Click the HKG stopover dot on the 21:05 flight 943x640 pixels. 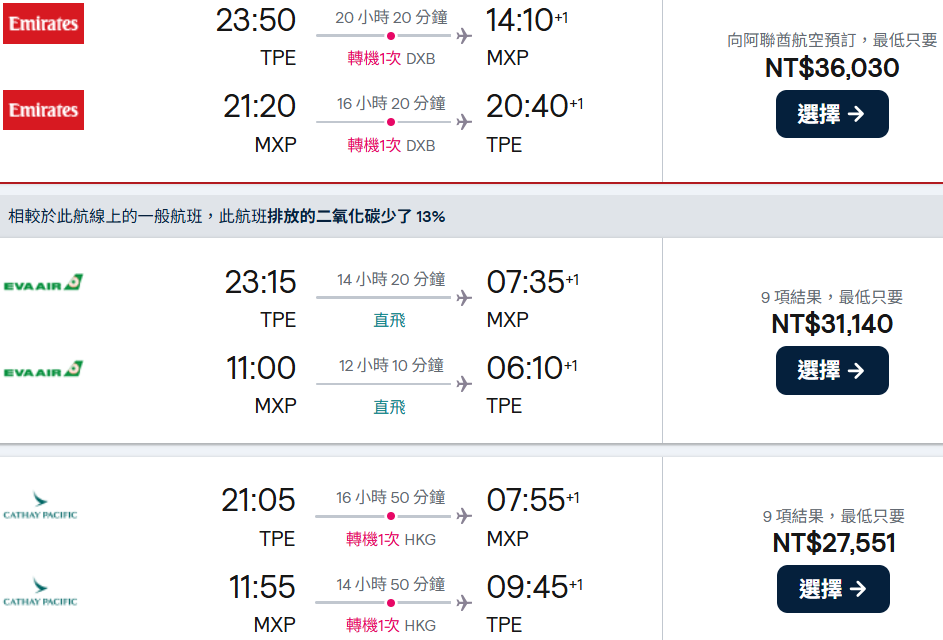388,516
